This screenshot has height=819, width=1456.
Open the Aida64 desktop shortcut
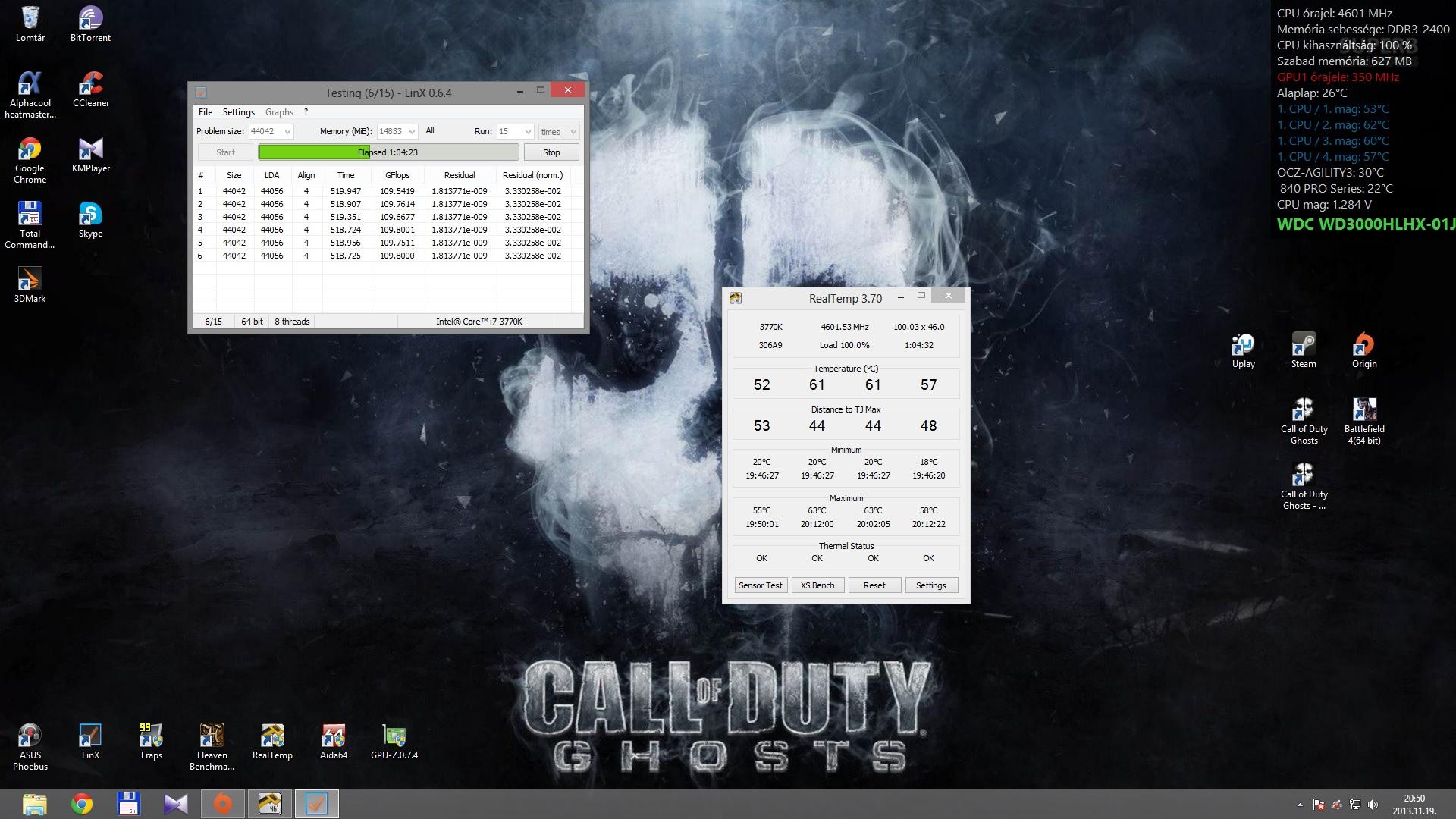pyautogui.click(x=333, y=736)
